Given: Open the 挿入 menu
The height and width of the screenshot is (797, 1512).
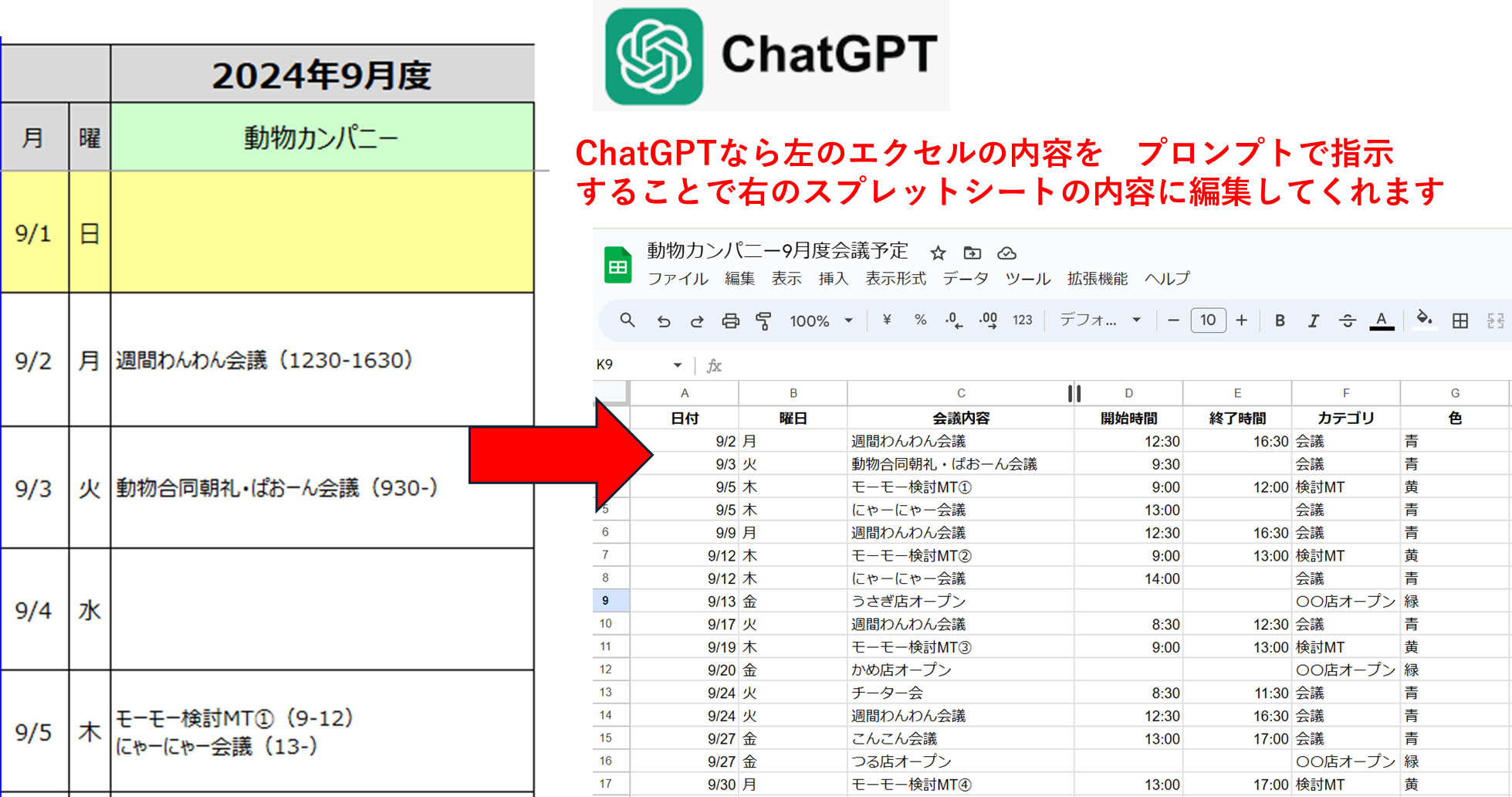Looking at the screenshot, I should [834, 279].
